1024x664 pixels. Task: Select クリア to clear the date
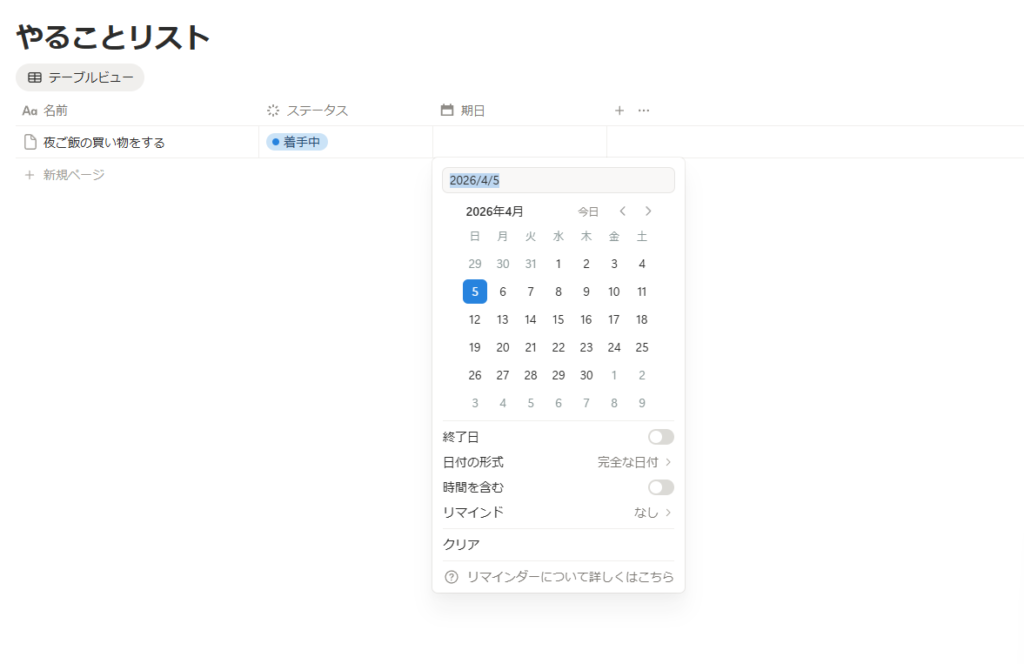click(461, 544)
